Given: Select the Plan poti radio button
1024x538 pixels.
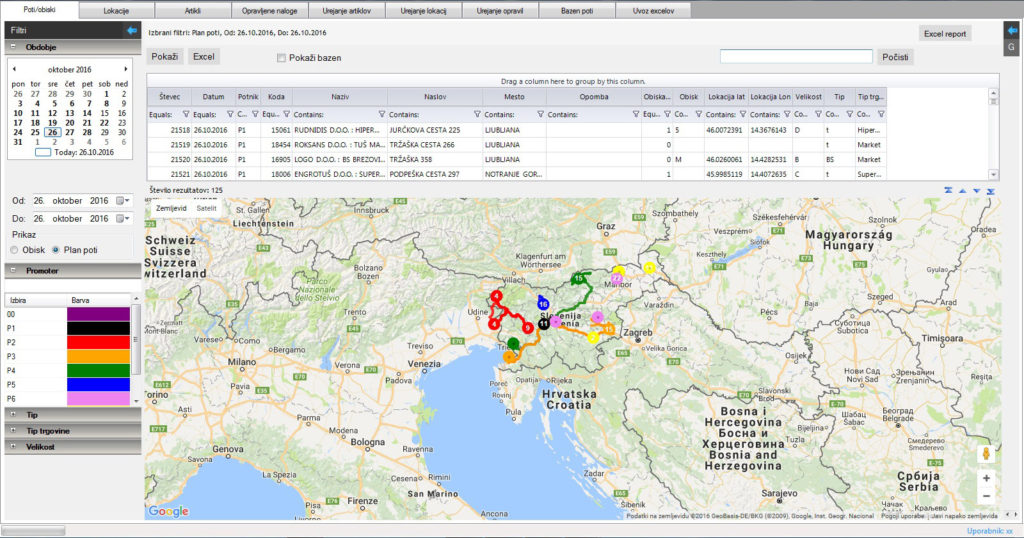Looking at the screenshot, I should [x=56, y=249].
